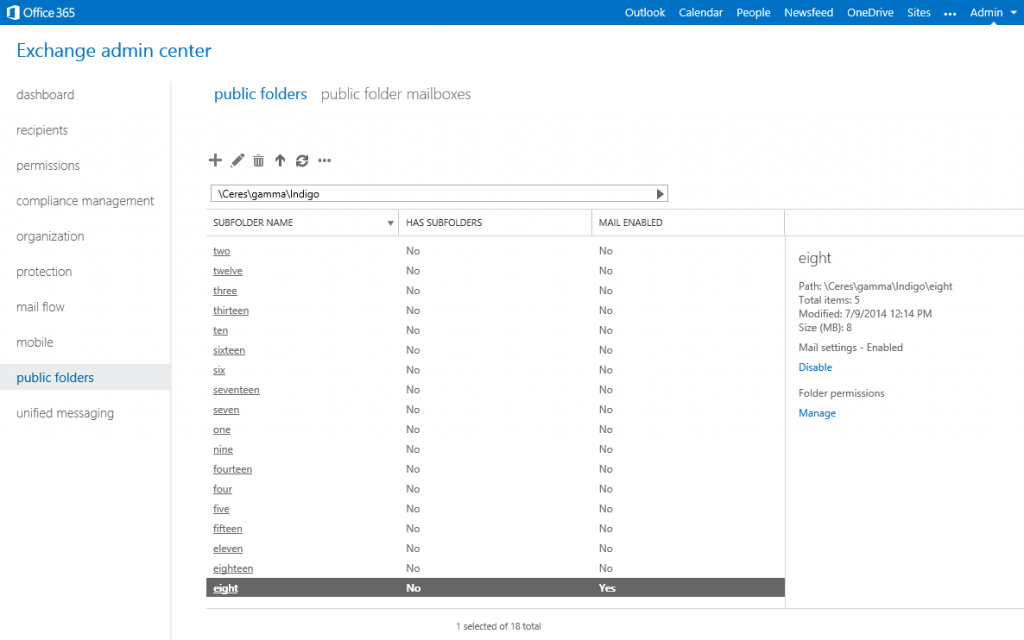Click the pencil edit icon
1024x640 pixels.
click(x=237, y=160)
